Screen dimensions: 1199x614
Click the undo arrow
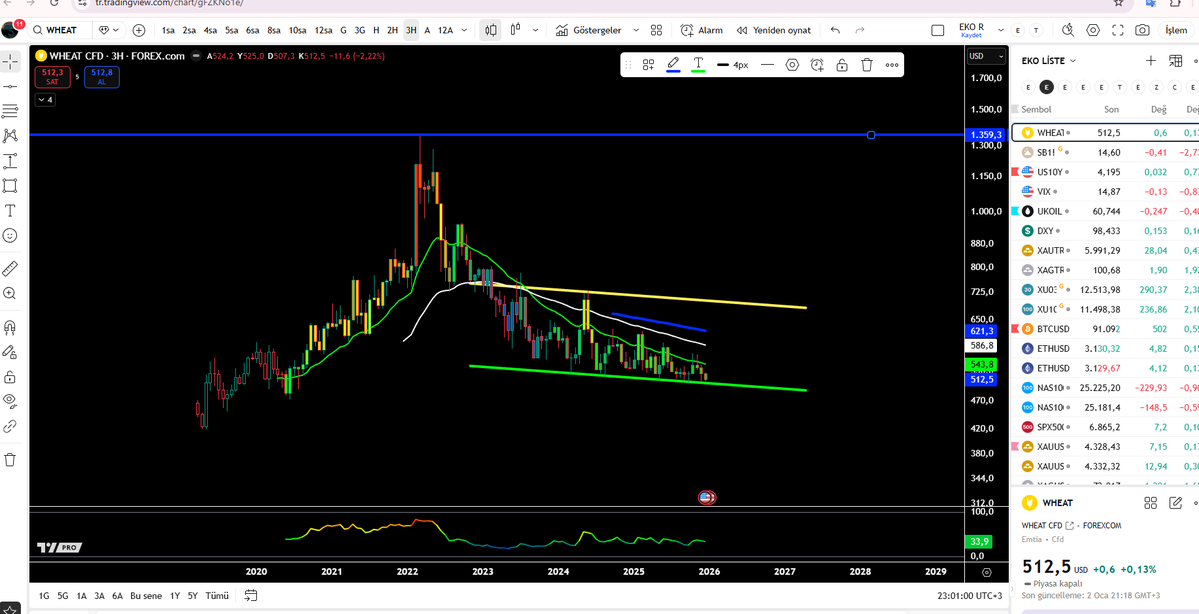(x=835, y=31)
